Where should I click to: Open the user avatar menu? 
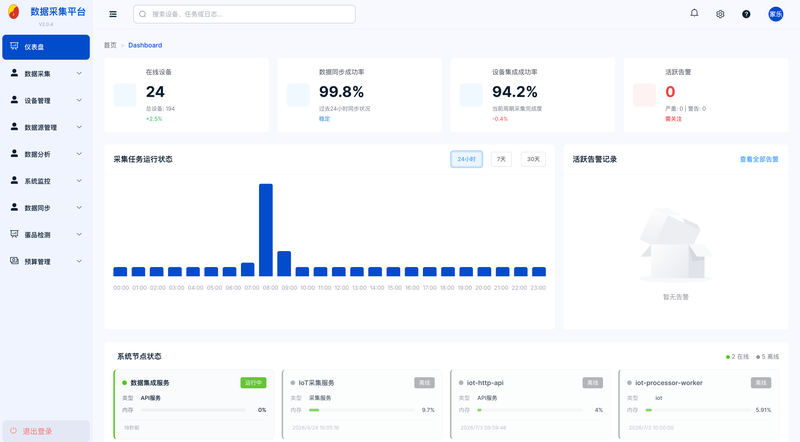point(776,14)
